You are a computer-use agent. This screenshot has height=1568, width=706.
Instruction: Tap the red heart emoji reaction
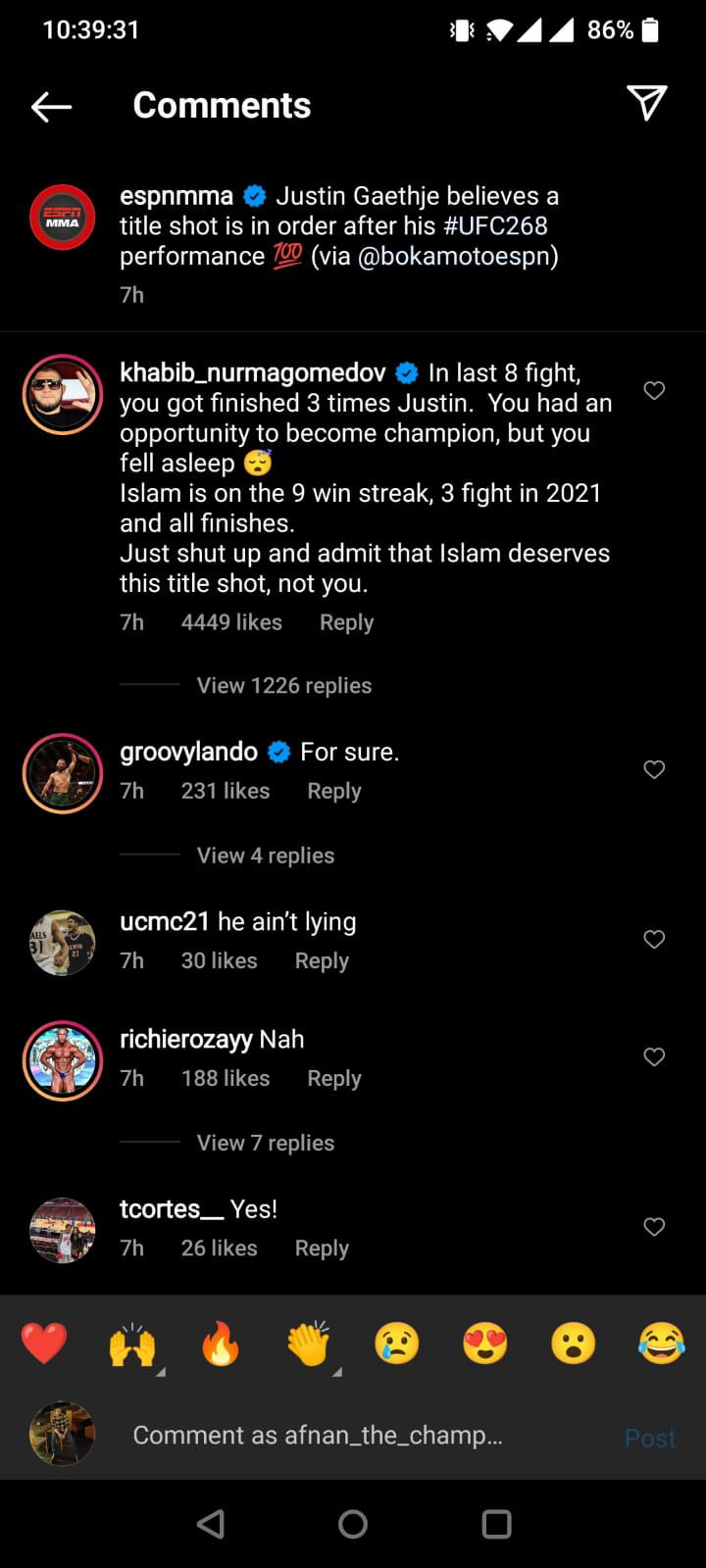coord(44,1344)
